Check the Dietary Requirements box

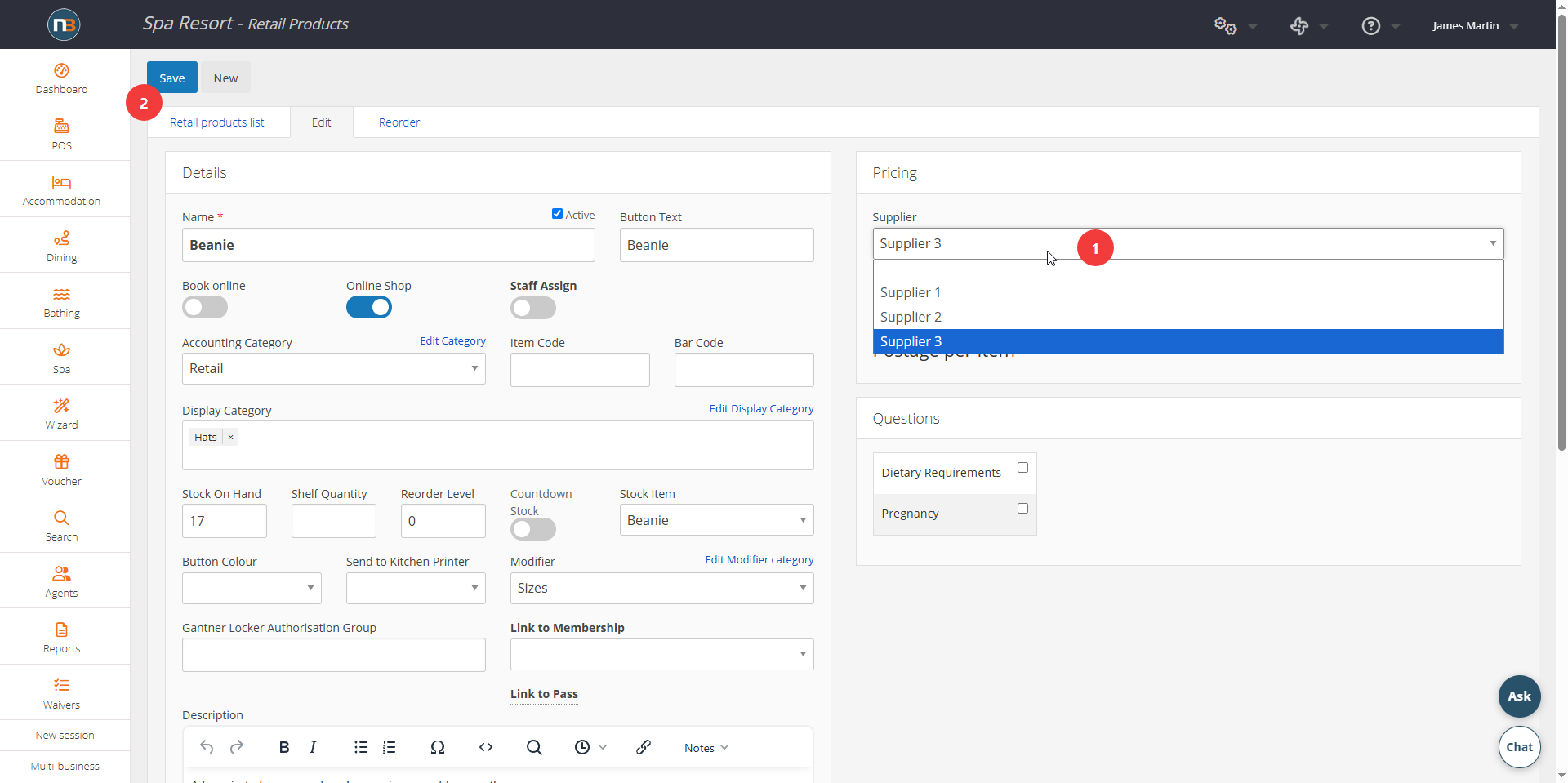pyautogui.click(x=1022, y=468)
